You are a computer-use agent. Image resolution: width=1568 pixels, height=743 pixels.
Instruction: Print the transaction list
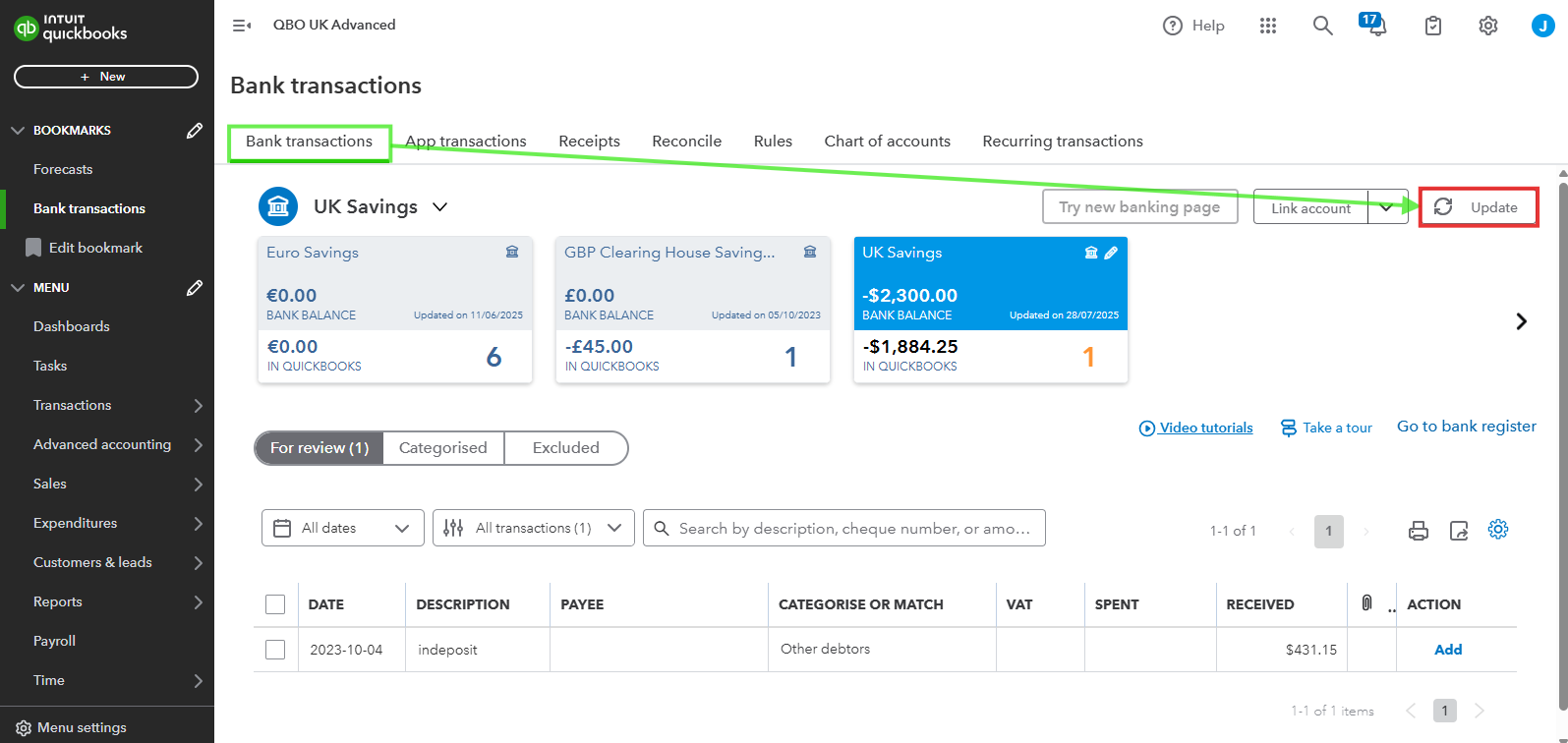click(x=1418, y=531)
